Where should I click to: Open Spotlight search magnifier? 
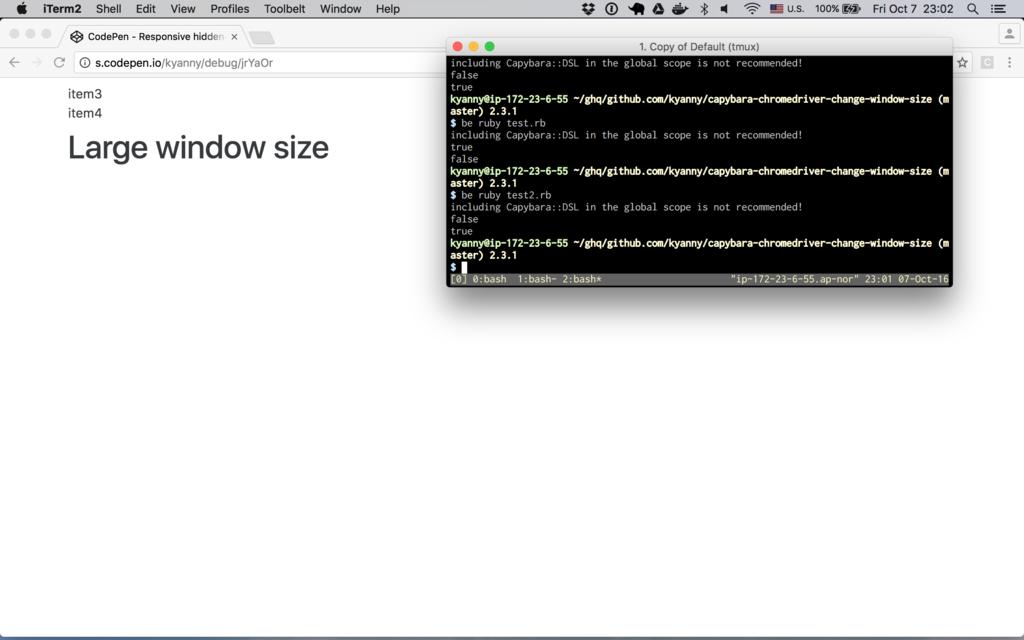coord(972,8)
